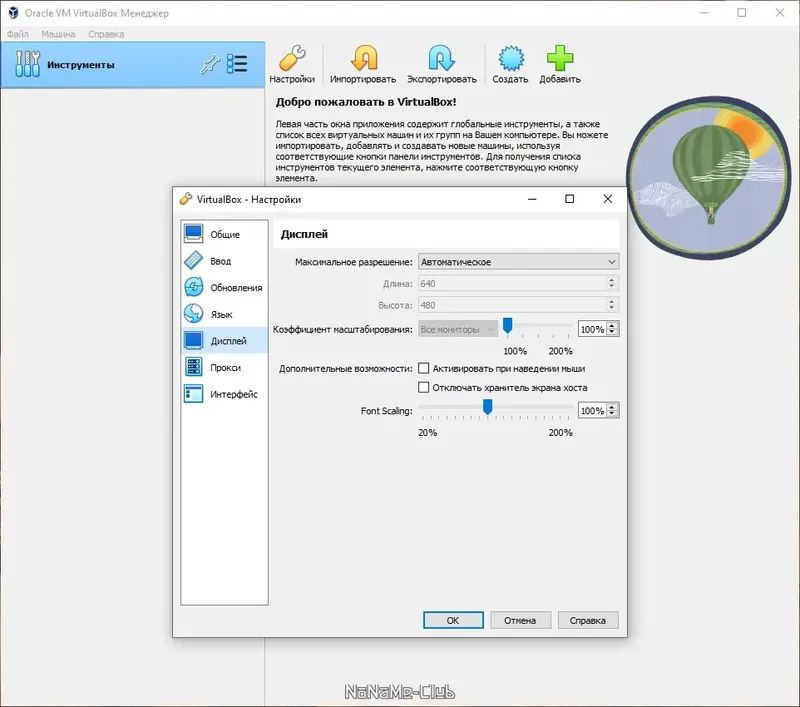Open the list menu icon in Инструменты row
Image resolution: width=800 pixels, height=707 pixels.
(237, 64)
